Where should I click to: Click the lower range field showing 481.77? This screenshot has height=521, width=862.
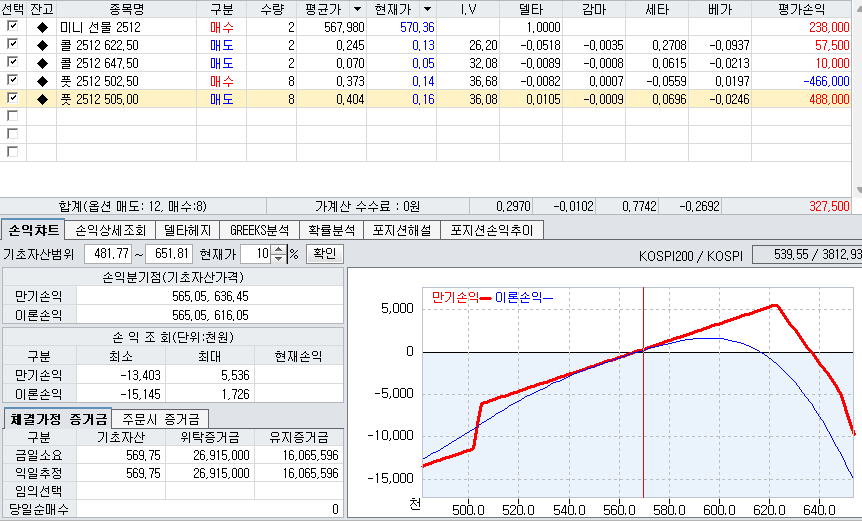[x=108, y=254]
